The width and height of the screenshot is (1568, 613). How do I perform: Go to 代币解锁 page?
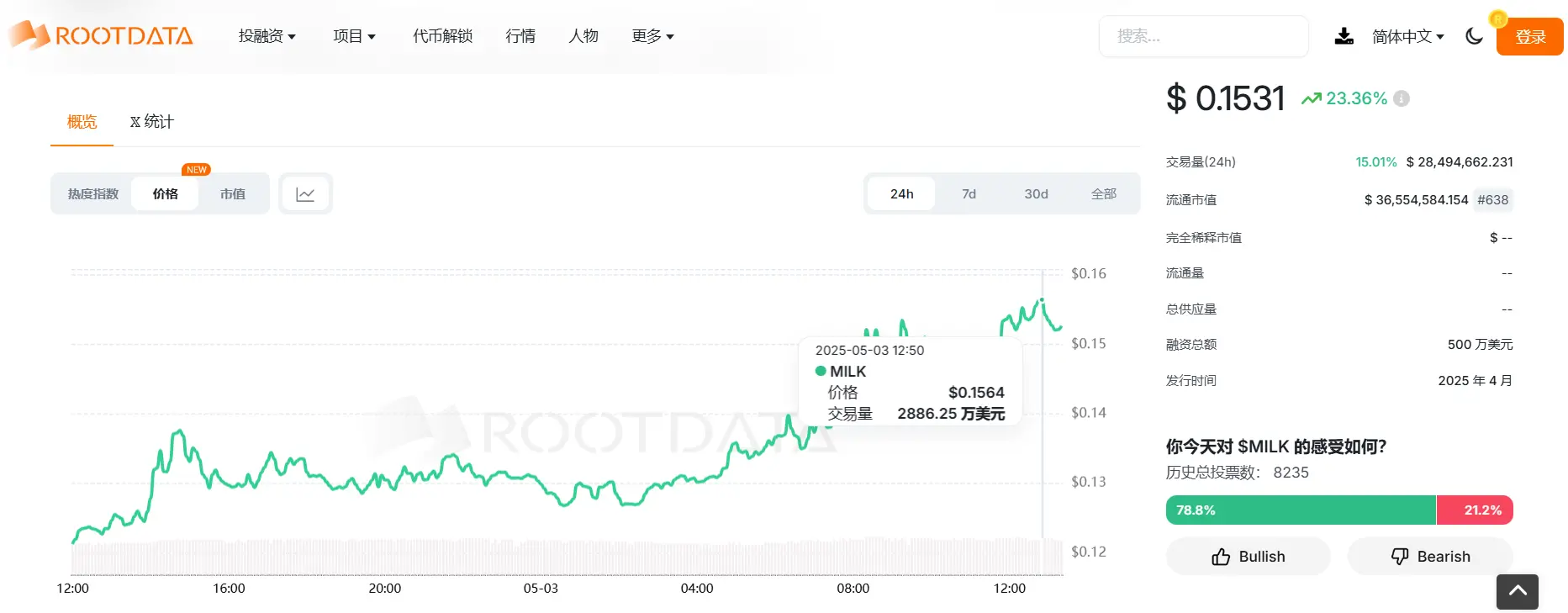pyautogui.click(x=442, y=36)
